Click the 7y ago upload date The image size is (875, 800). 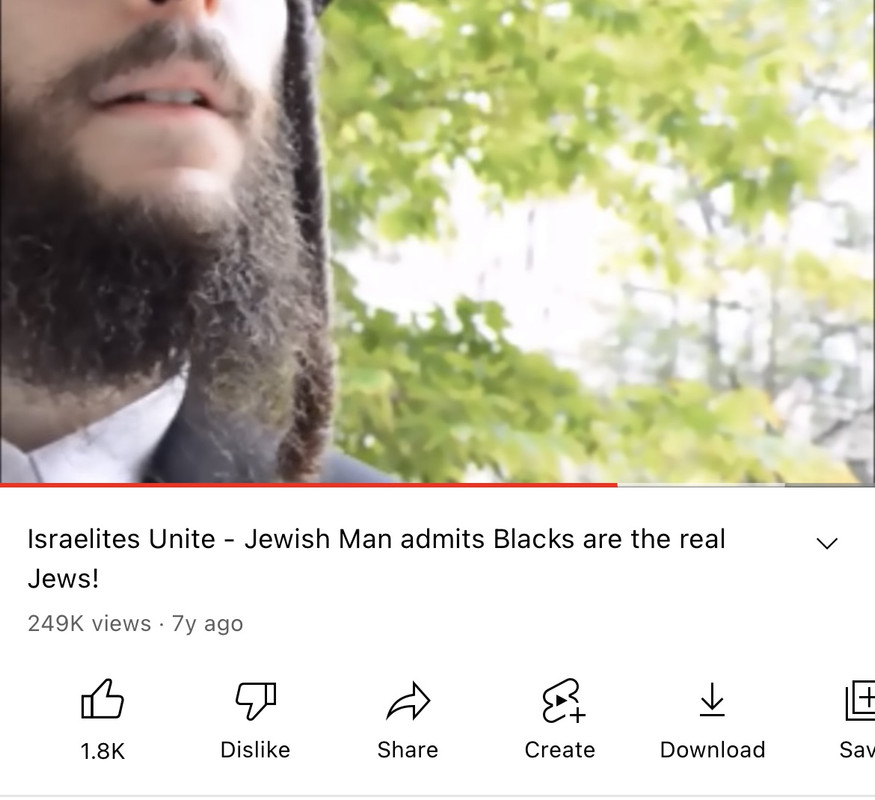pyautogui.click(x=208, y=623)
